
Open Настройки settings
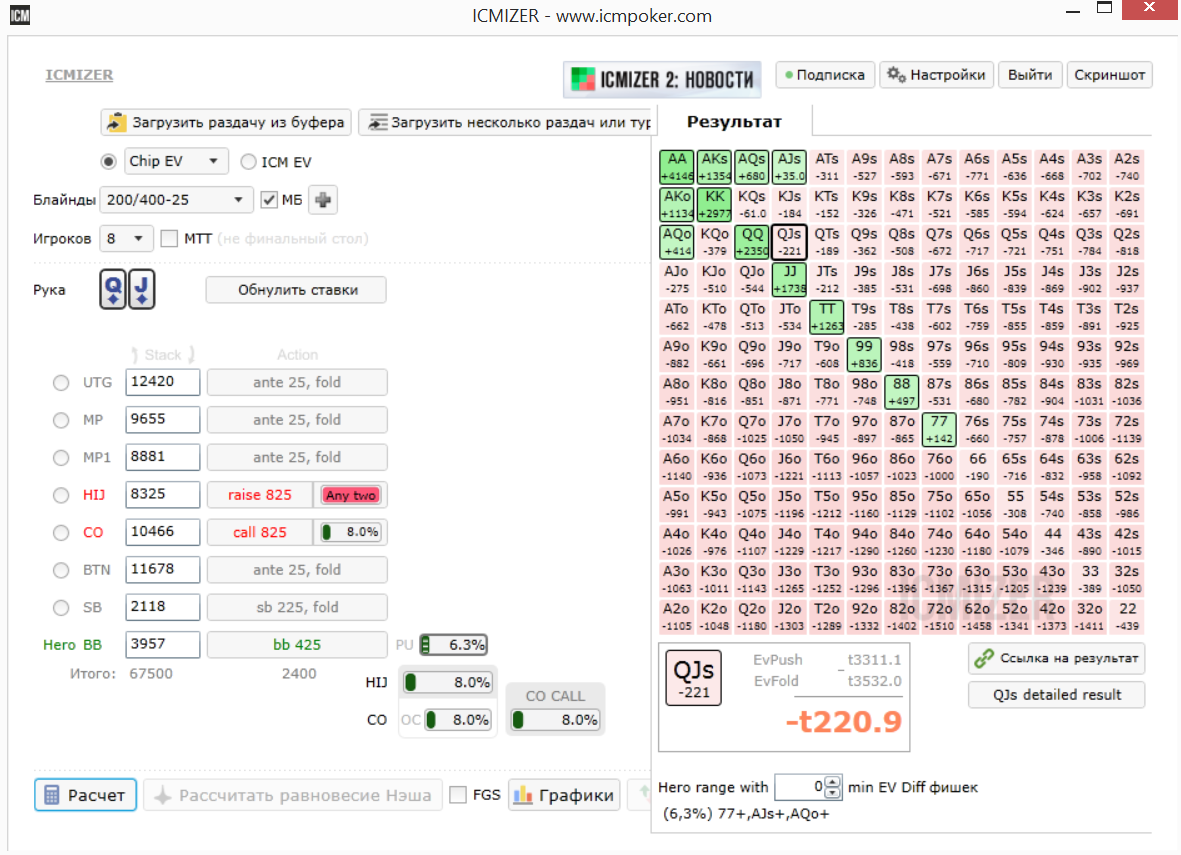[x=936, y=75]
